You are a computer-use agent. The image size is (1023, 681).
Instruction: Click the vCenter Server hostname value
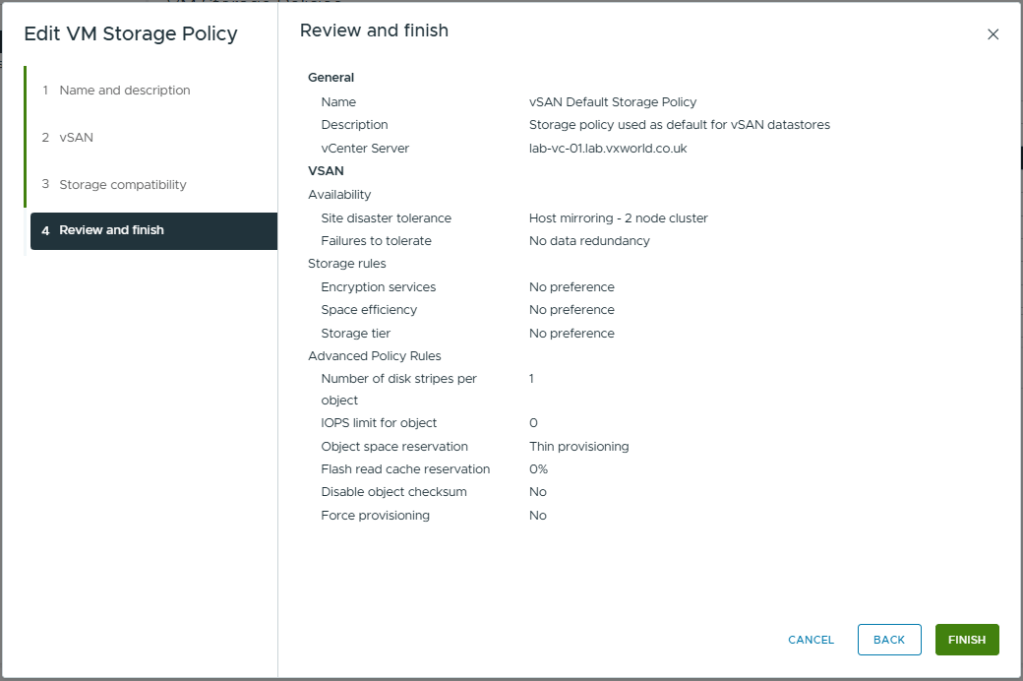click(x=607, y=148)
